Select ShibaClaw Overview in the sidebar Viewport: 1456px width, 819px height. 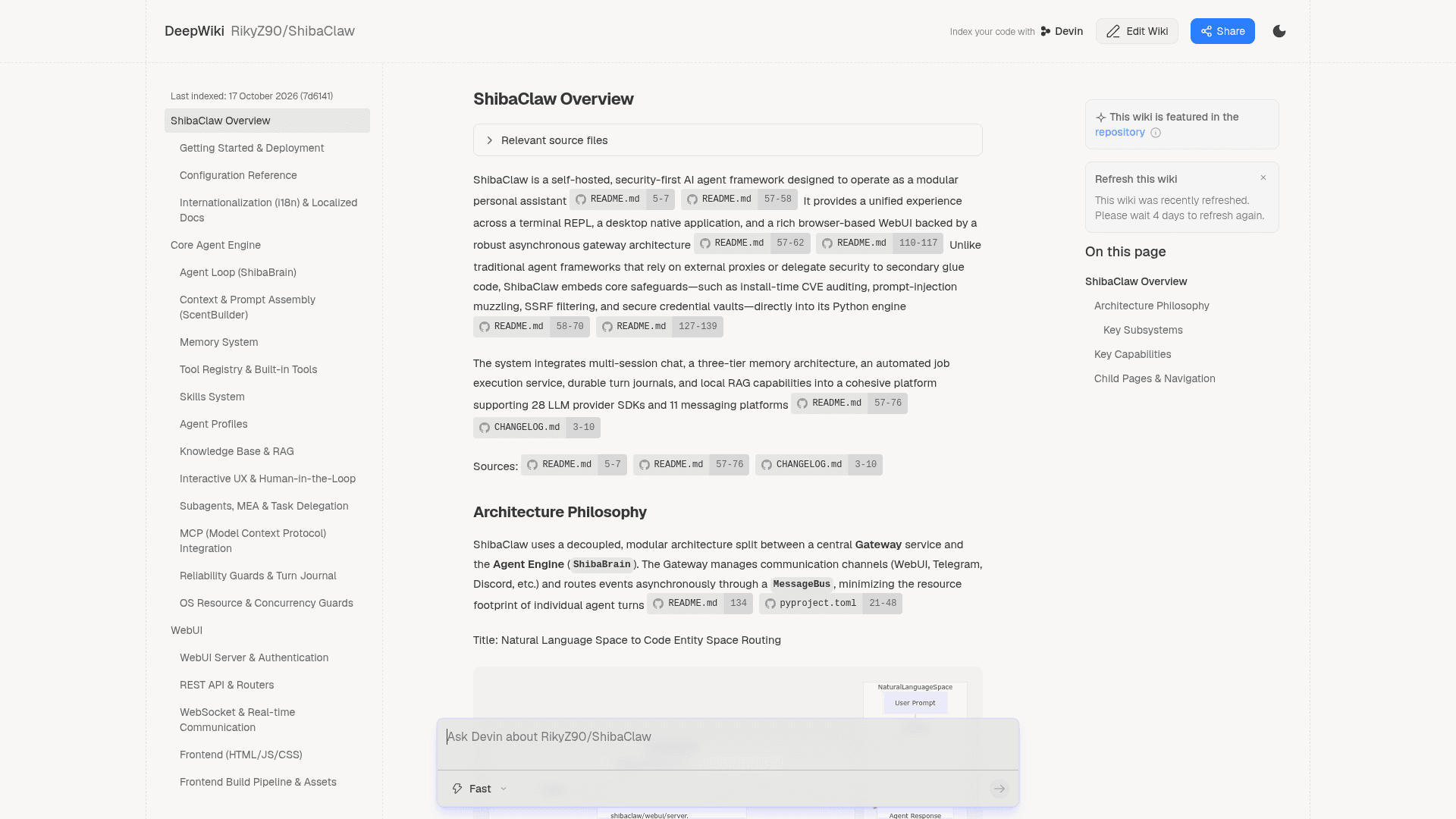pos(267,121)
